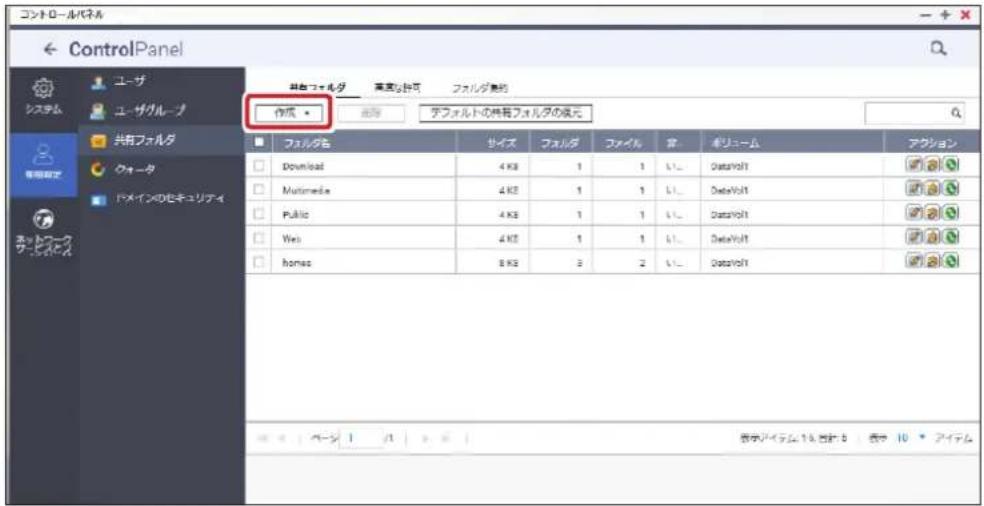Switch to the 共有フォルダ tab

tap(317, 89)
